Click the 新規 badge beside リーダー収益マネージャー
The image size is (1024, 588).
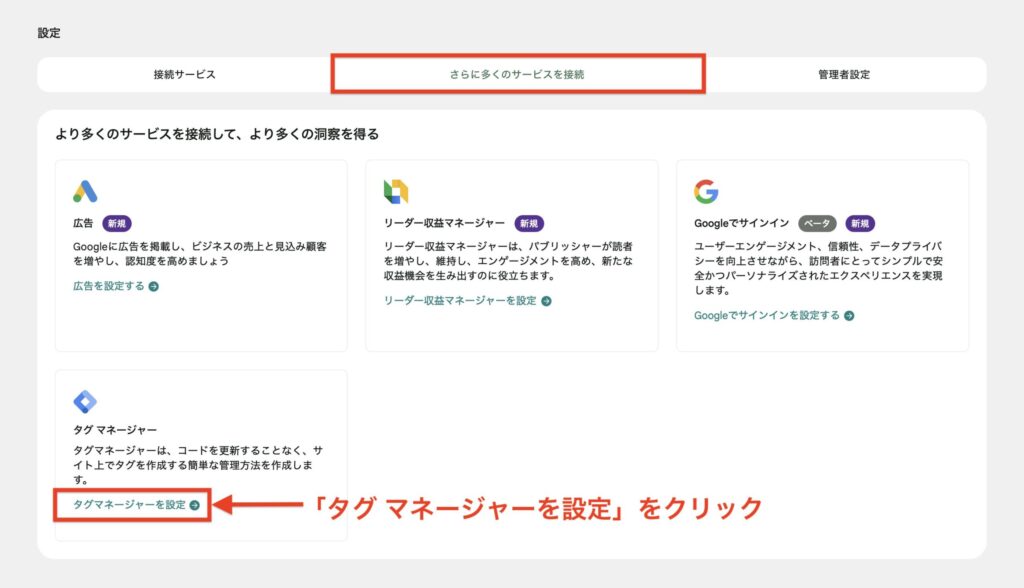pos(529,224)
